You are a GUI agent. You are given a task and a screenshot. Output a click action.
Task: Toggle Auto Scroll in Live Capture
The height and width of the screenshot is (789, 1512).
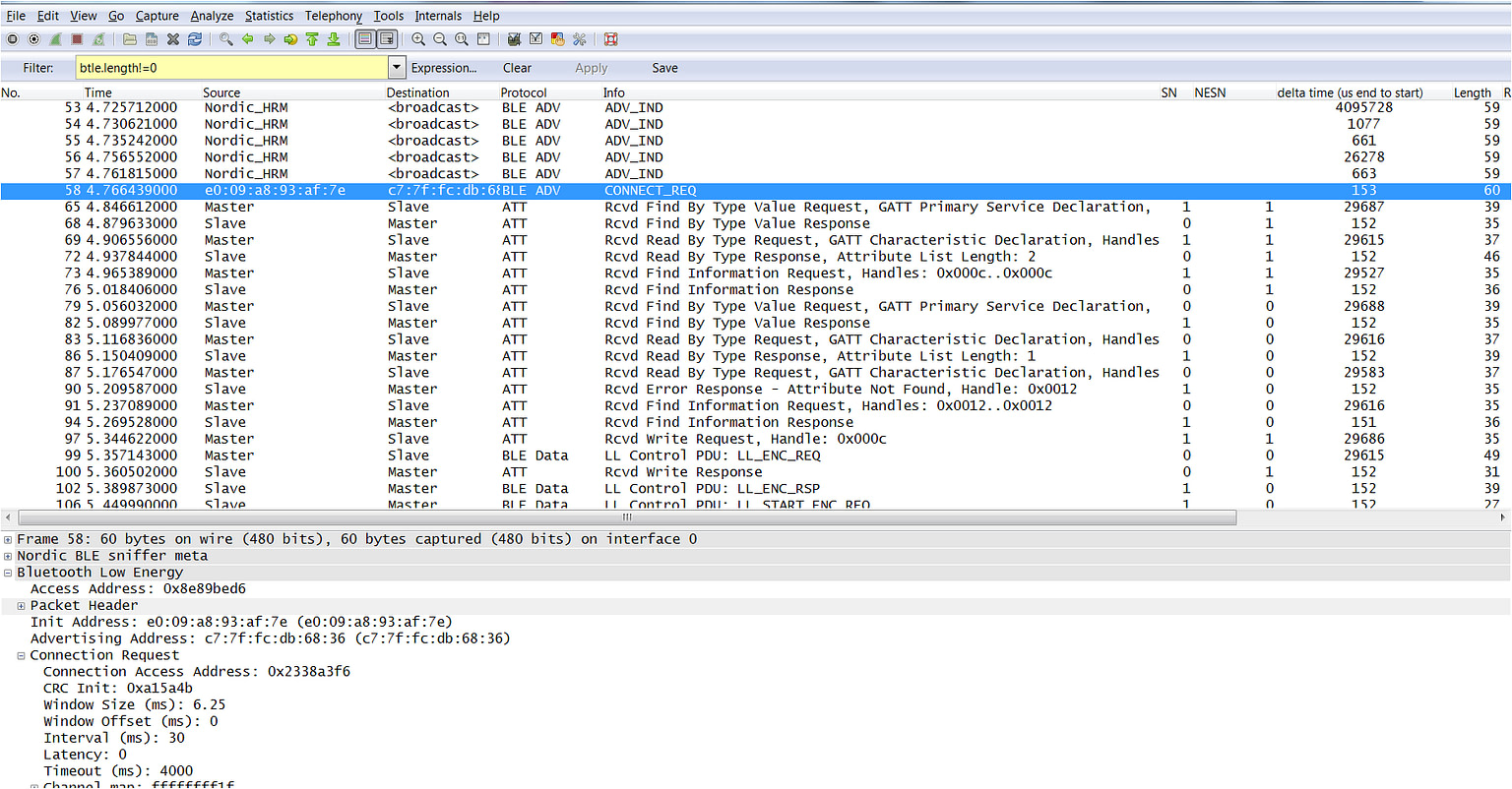point(386,38)
